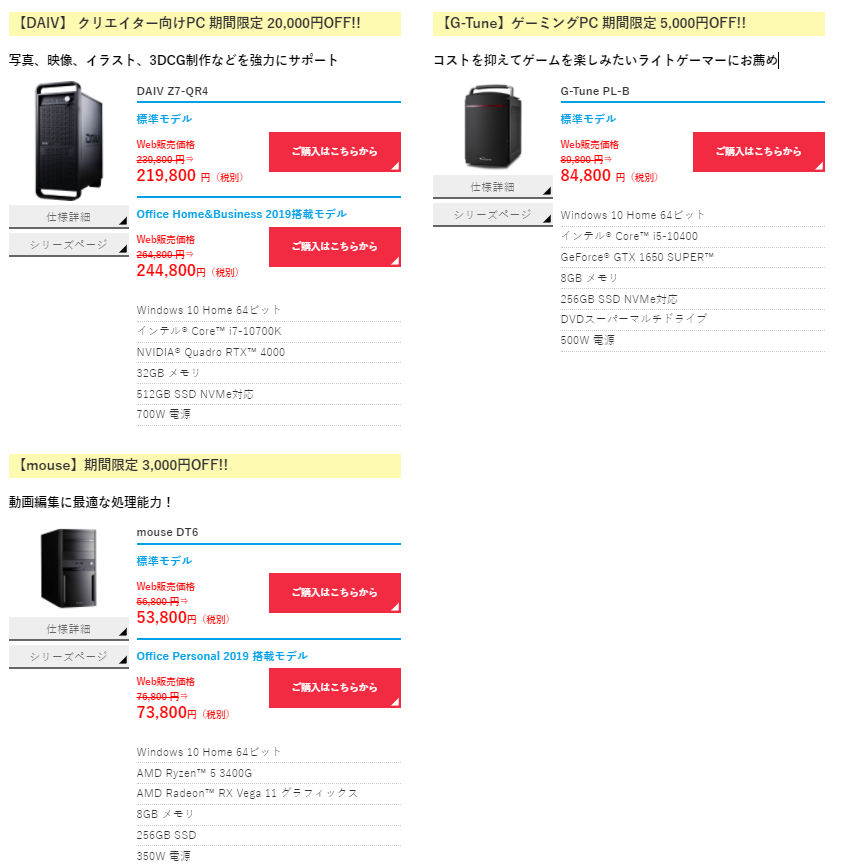Click Office Personal 2019 搭載モデル heading
The height and width of the screenshot is (866, 843).
click(x=222, y=656)
